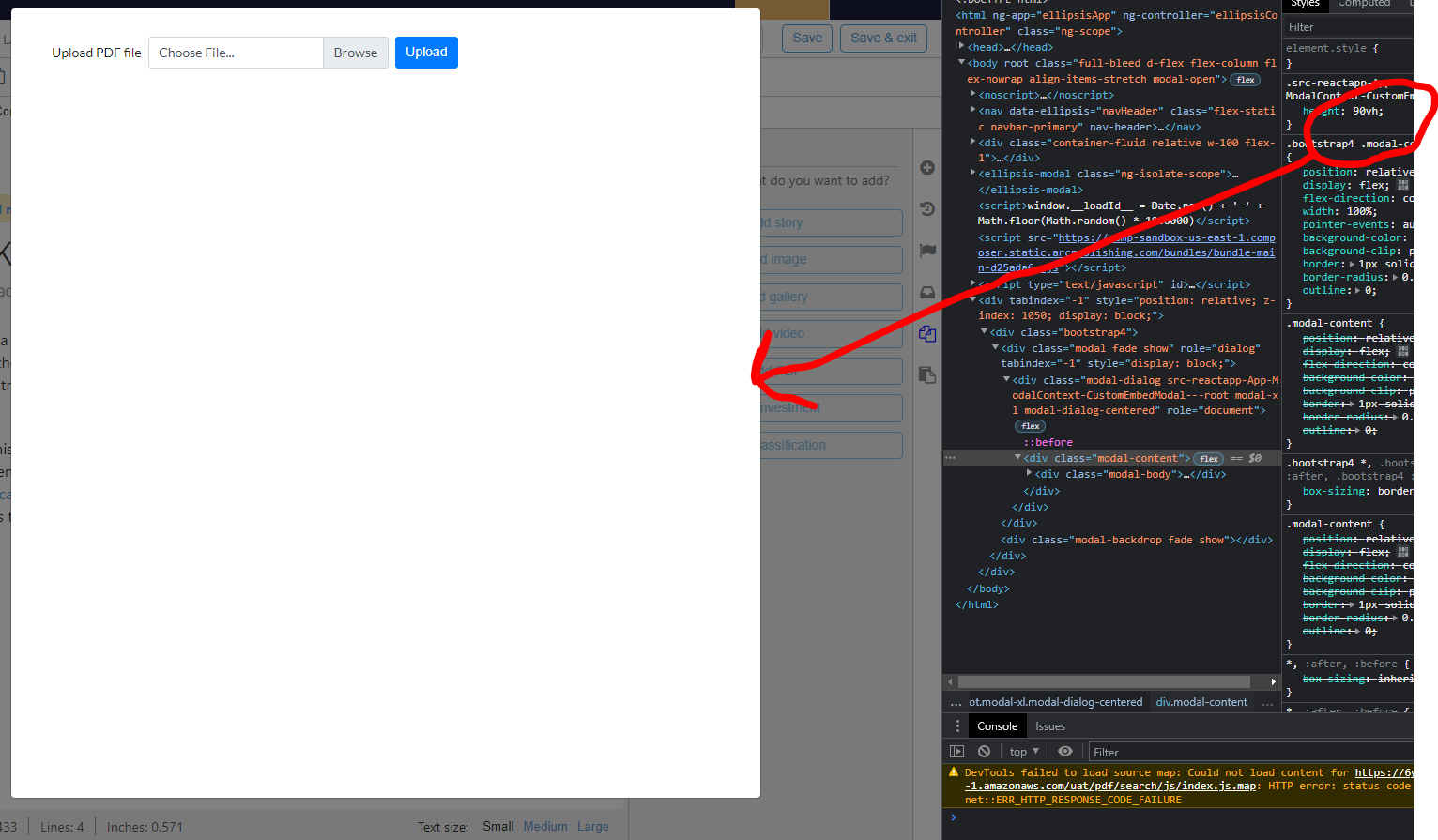This screenshot has width=1438, height=840.
Task: Select the modal-backdrop fade show div
Action: (1137, 540)
